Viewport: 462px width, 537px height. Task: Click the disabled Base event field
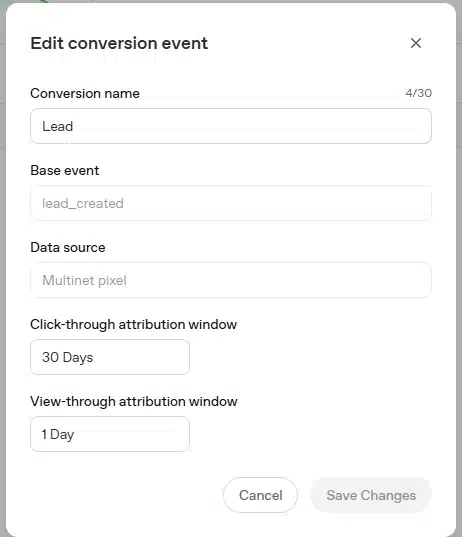click(231, 203)
